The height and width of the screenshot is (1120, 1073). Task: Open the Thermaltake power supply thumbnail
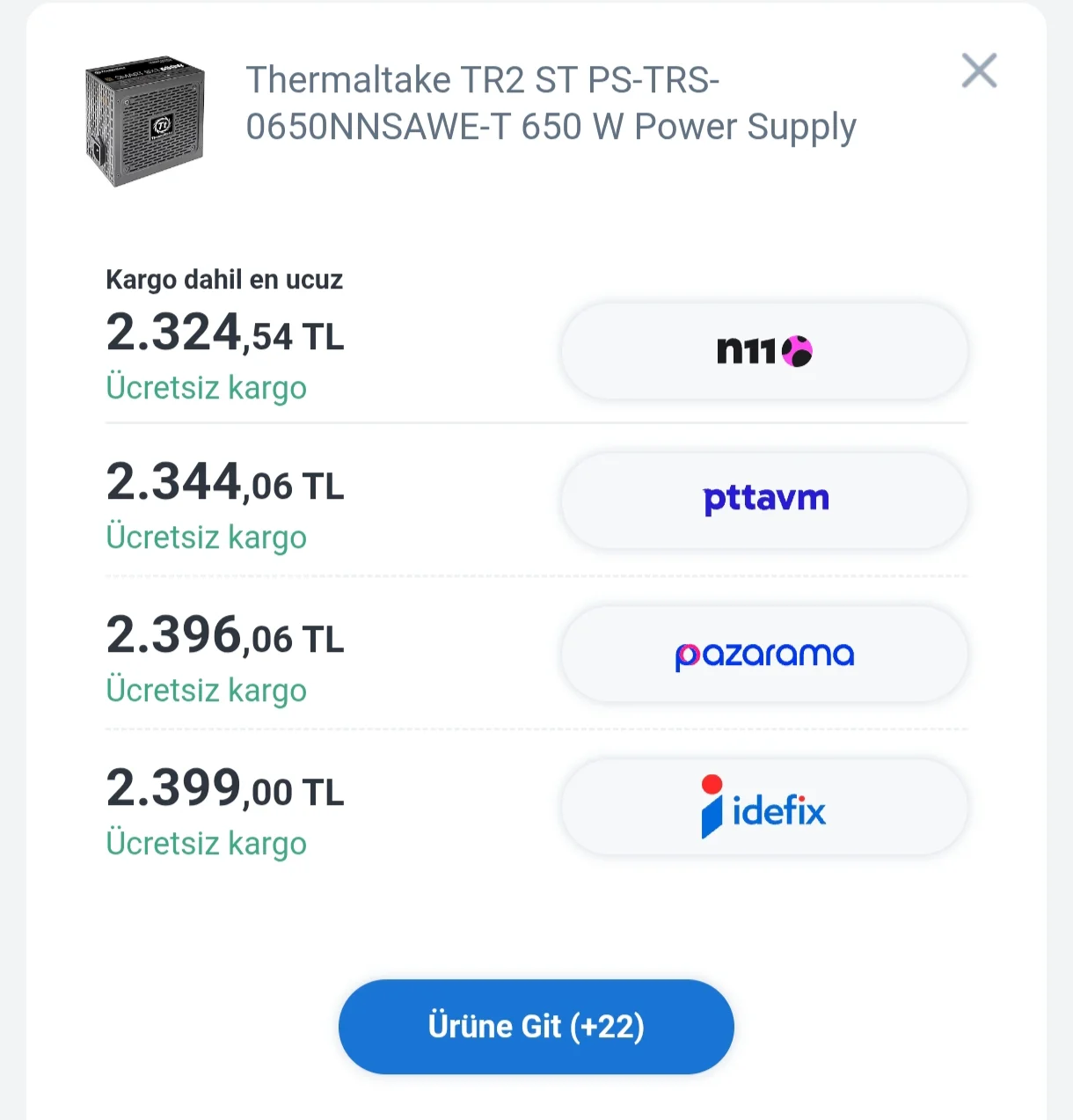(145, 121)
